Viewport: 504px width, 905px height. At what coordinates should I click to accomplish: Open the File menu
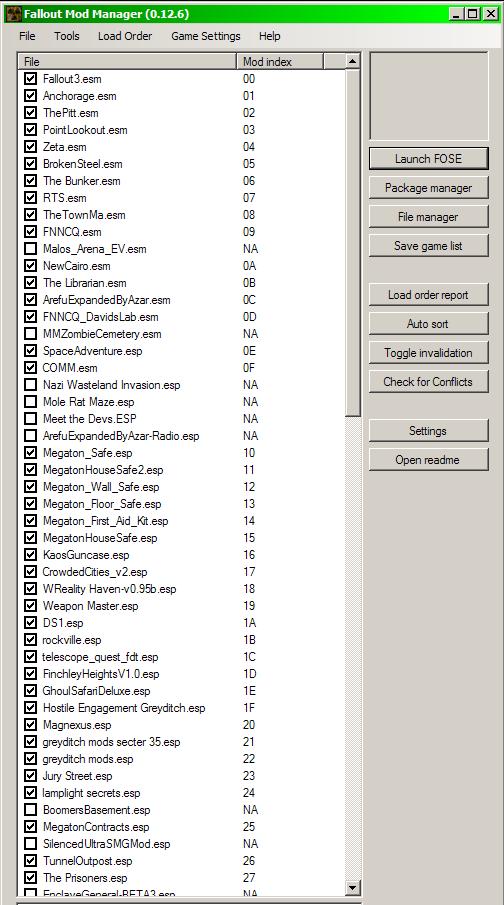(27, 36)
